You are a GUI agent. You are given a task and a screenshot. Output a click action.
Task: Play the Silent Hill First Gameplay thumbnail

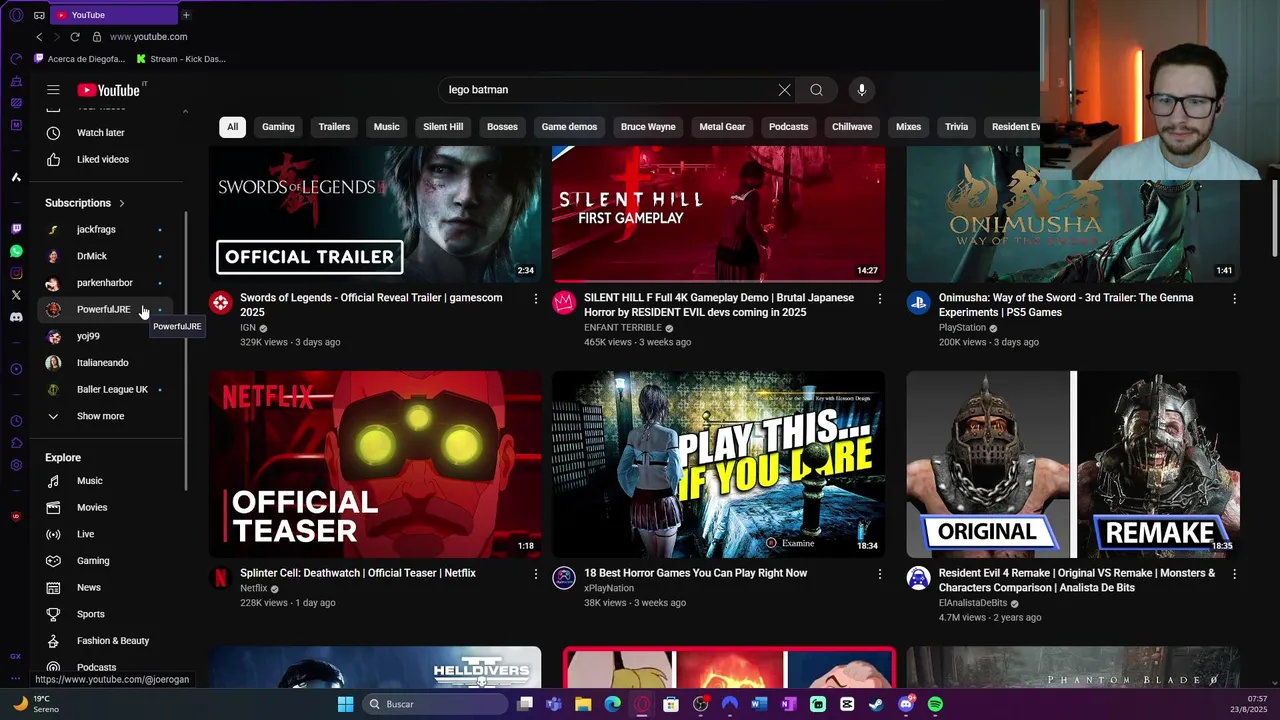(718, 214)
